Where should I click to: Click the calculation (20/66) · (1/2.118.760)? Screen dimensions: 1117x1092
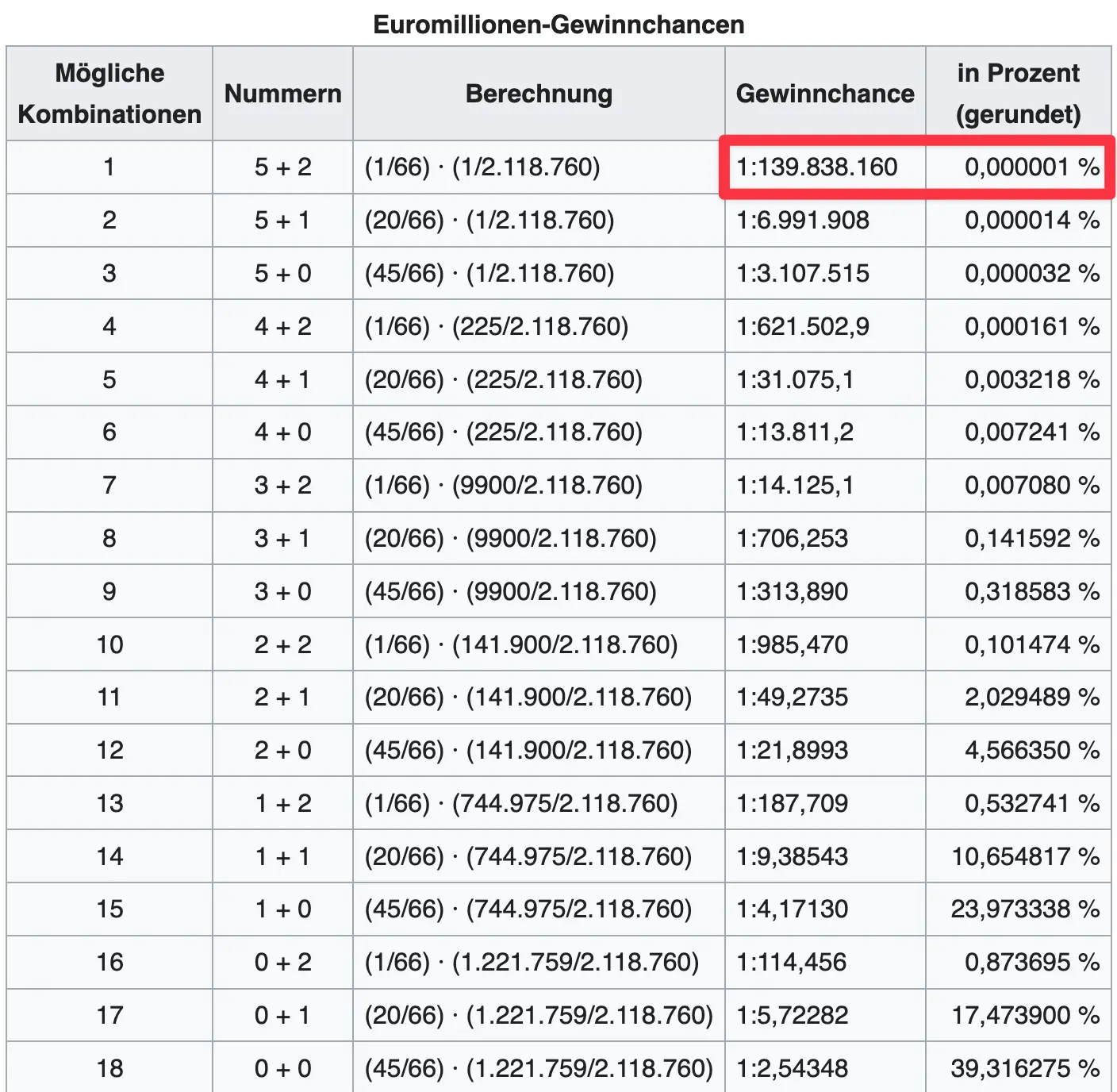click(x=489, y=221)
